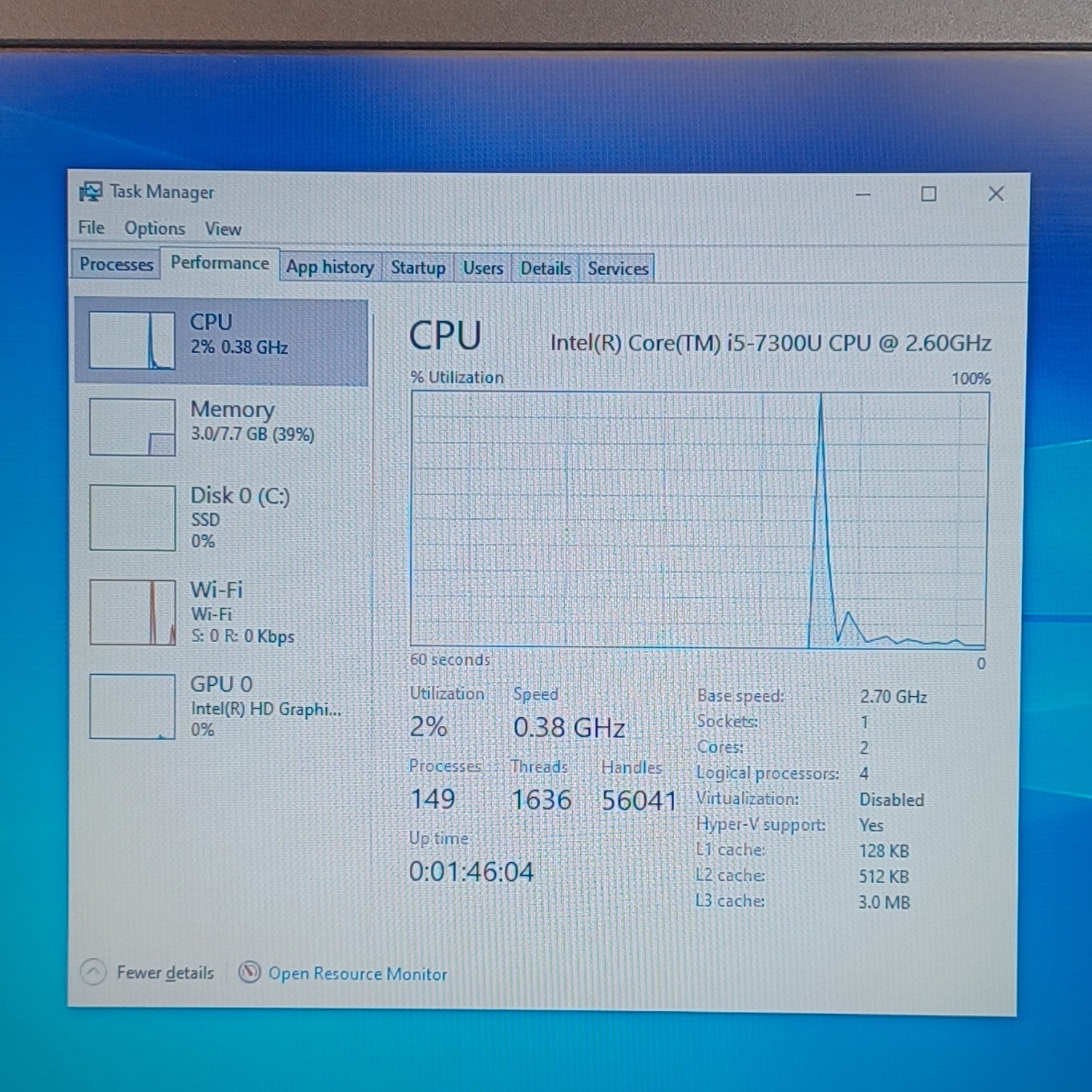Click the CPU heading in the sidebar

211,322
